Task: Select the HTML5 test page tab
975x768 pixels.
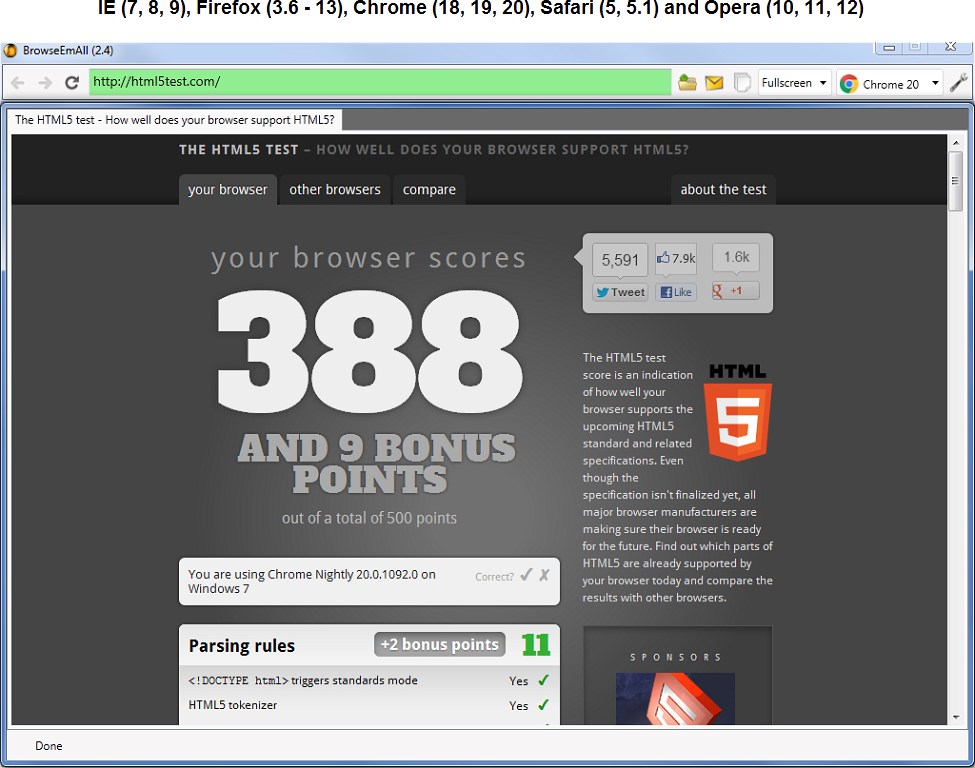Action: [x=175, y=119]
